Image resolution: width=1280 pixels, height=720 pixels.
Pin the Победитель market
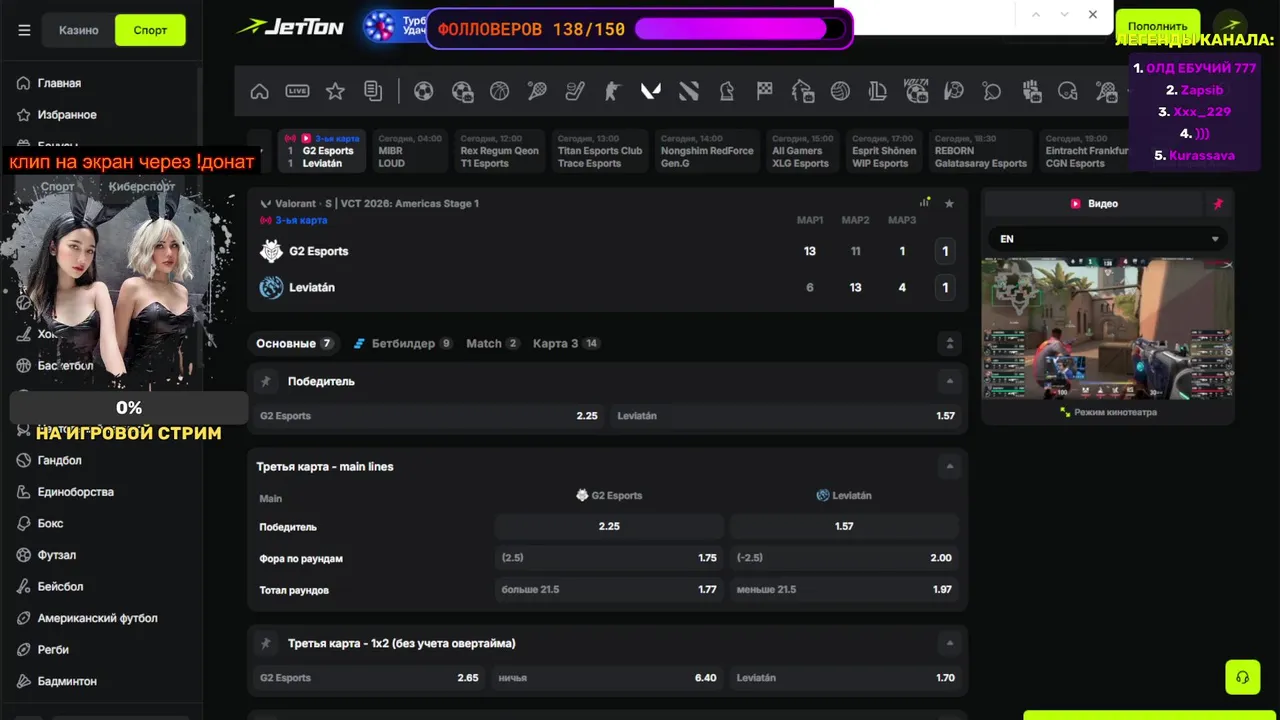(266, 381)
